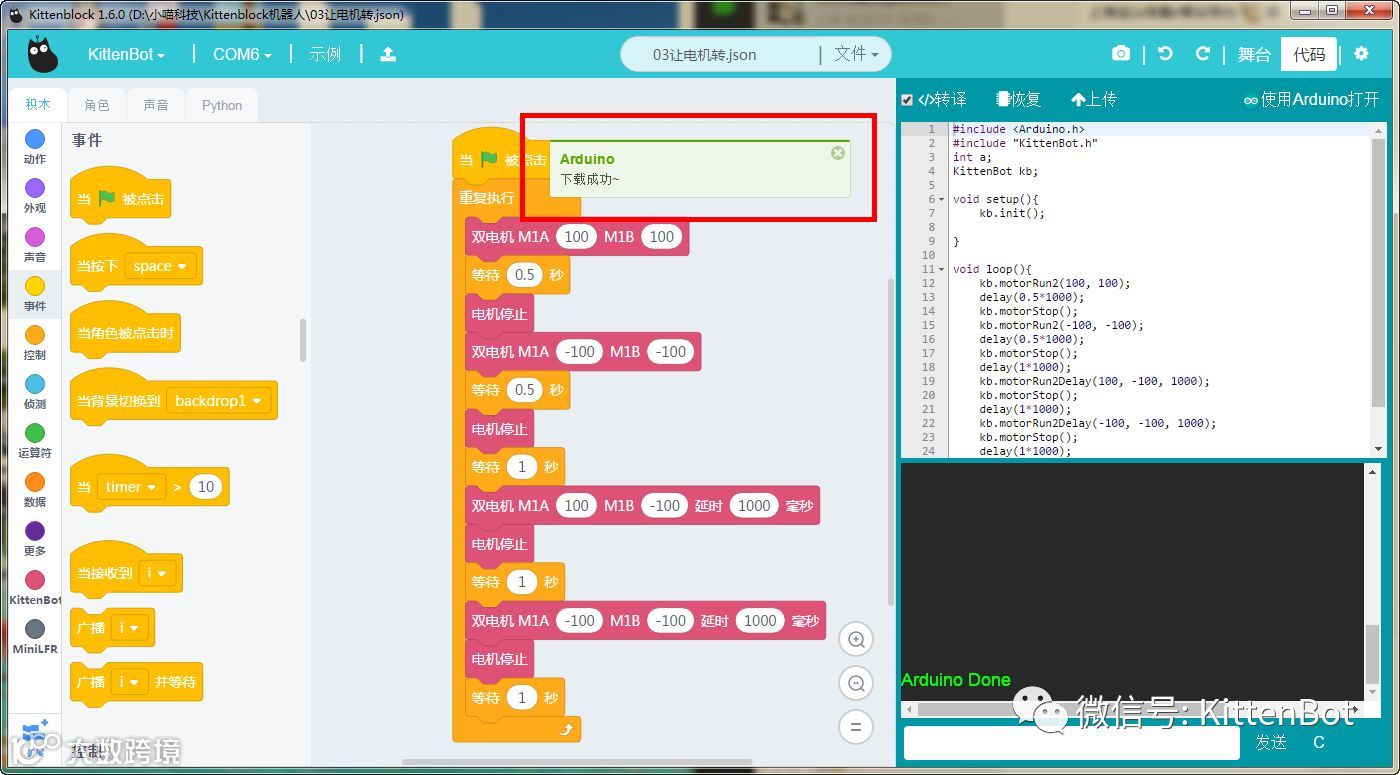Select the 声音 block category circle
The height and width of the screenshot is (775, 1400).
click(35, 237)
